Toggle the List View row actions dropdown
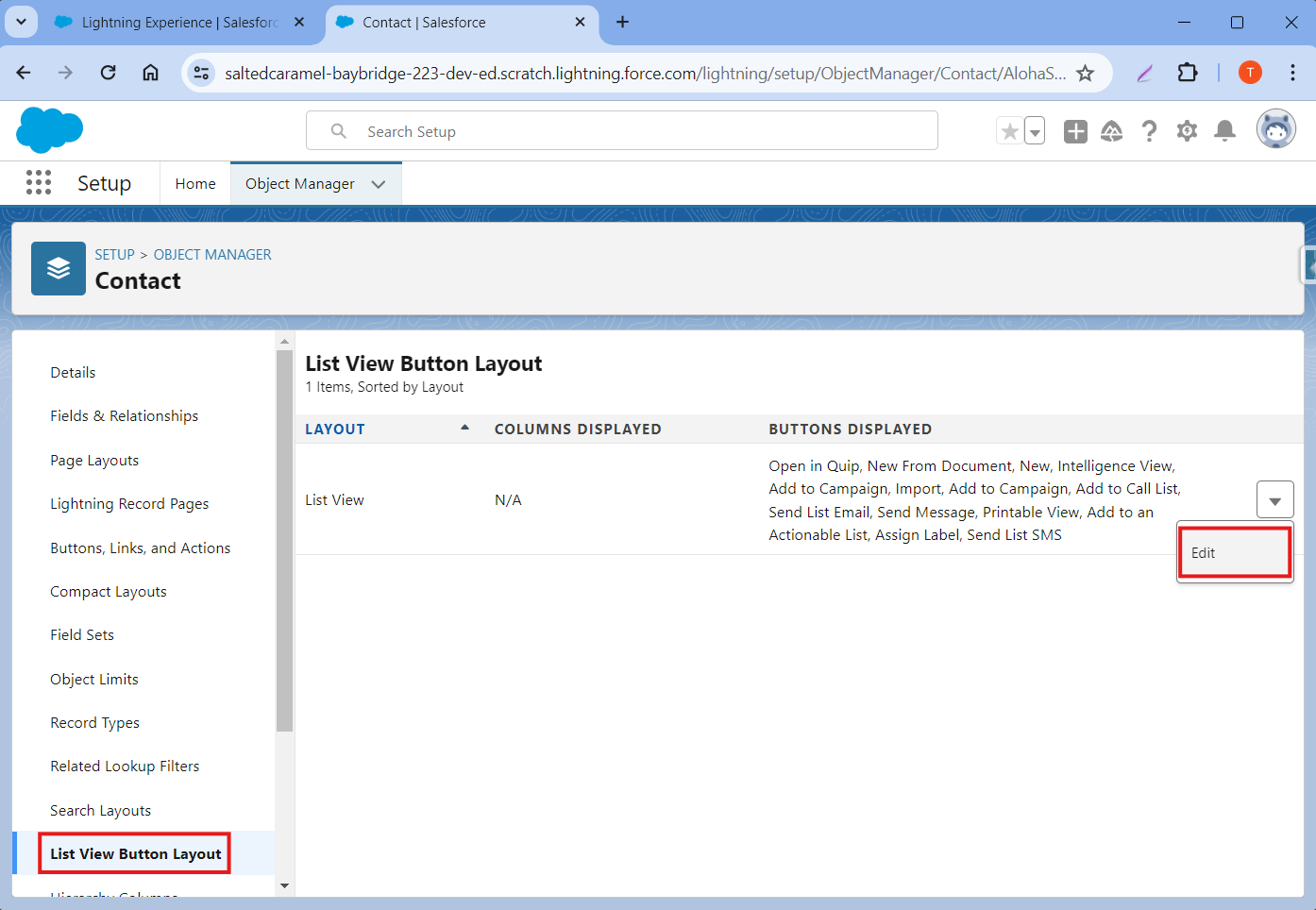This screenshot has width=1316, height=910. pos(1274,500)
